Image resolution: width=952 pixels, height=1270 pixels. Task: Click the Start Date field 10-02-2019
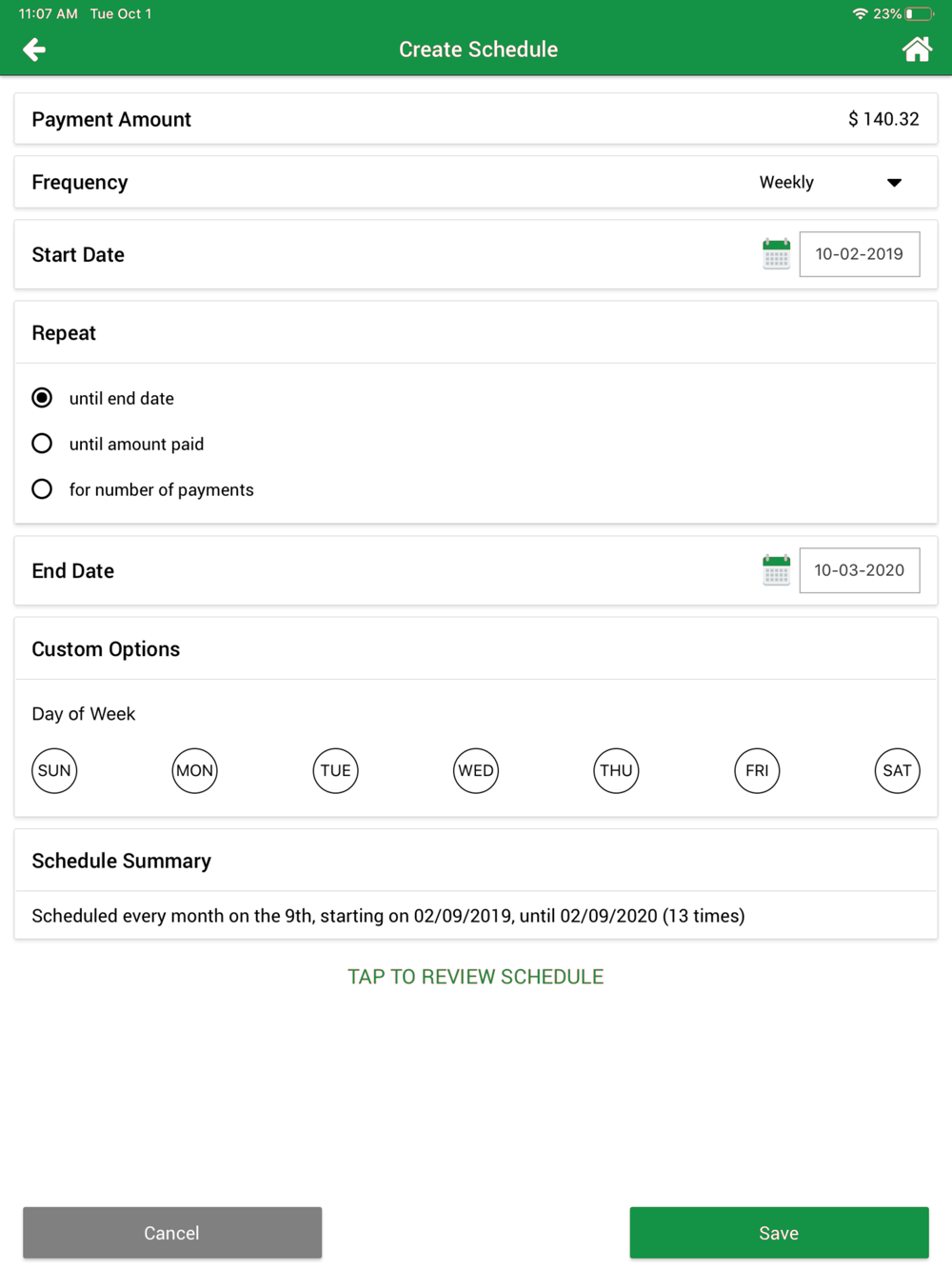tap(860, 254)
